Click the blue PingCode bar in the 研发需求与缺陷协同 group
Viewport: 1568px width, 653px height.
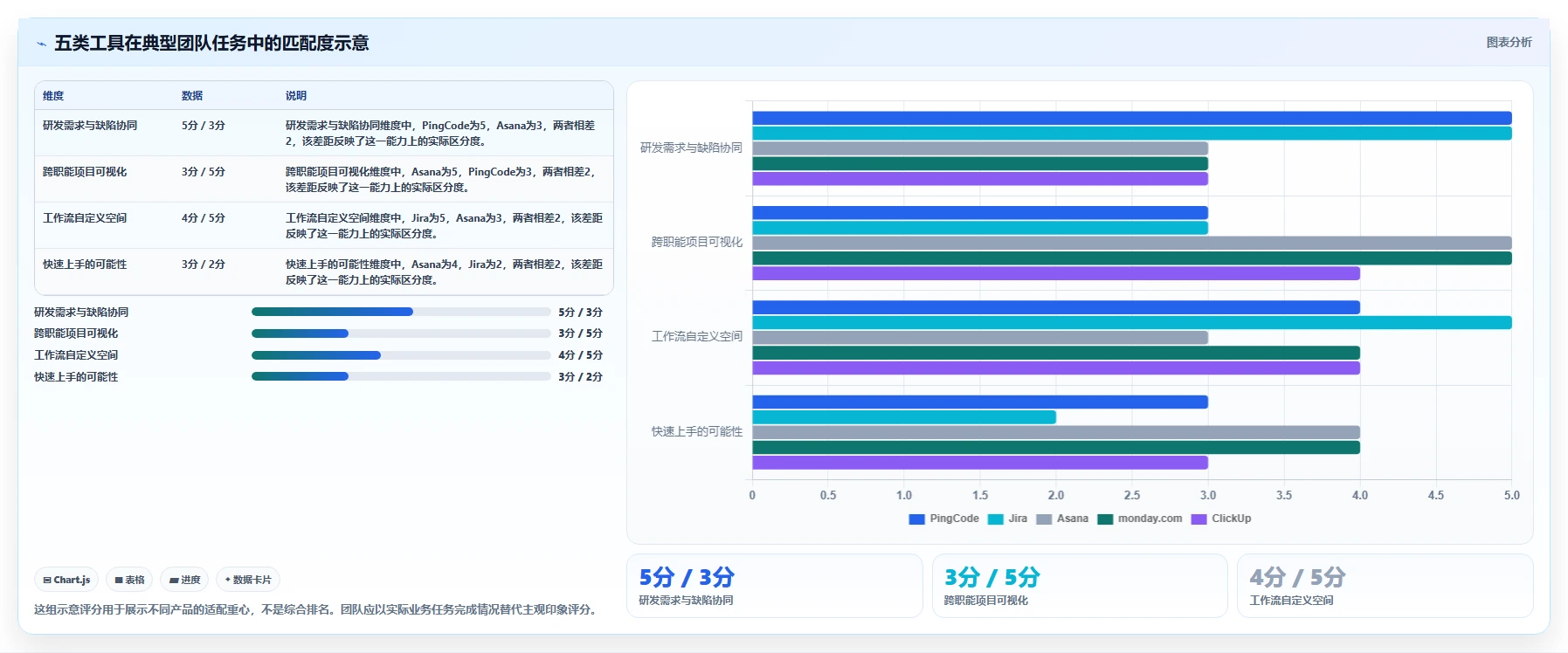pyautogui.click(x=1131, y=118)
